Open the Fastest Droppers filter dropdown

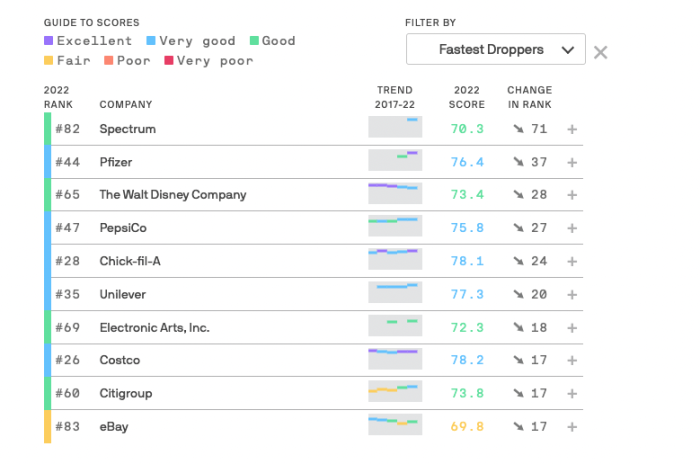click(495, 49)
